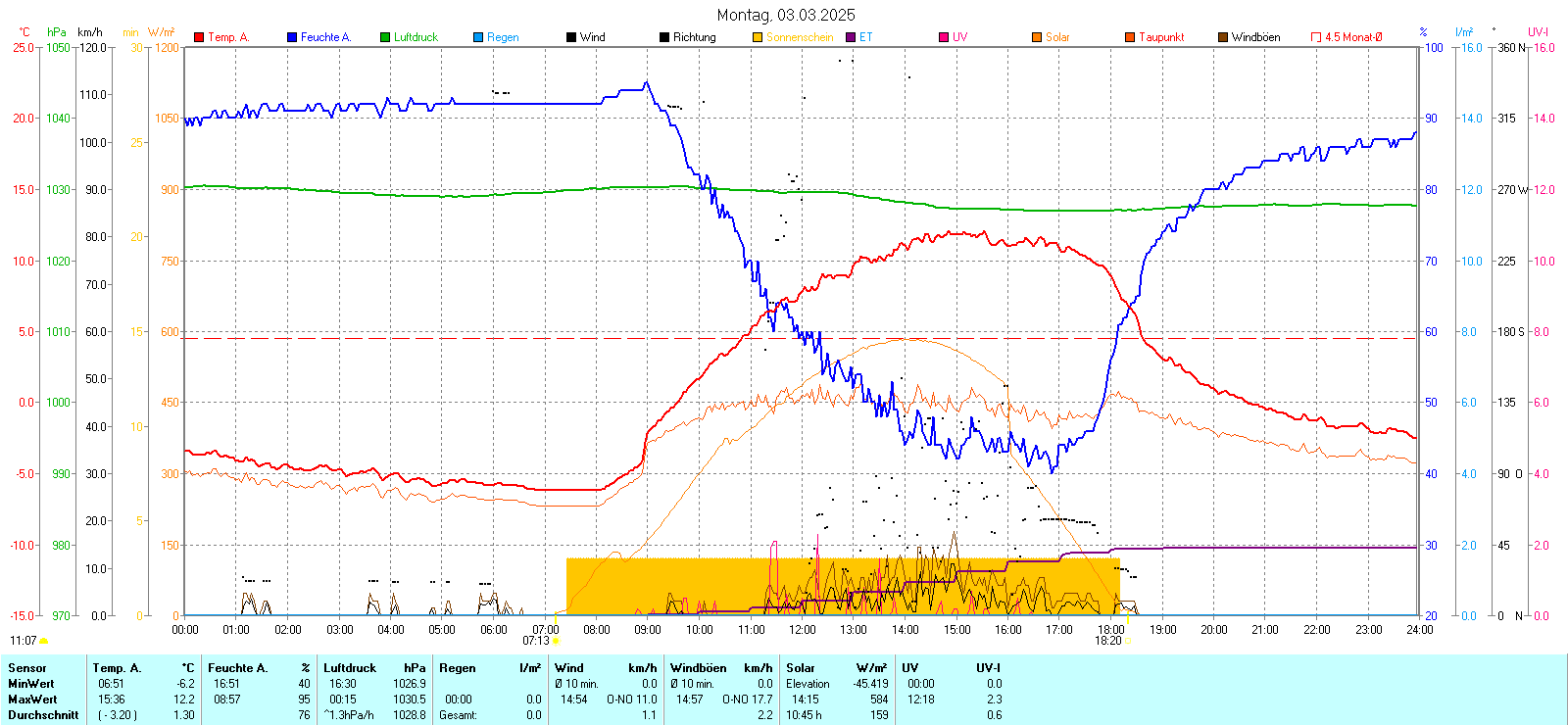This screenshot has width=1568, height=725.
Task: Click the brown Windböen legend square
Action: [x=1223, y=37]
